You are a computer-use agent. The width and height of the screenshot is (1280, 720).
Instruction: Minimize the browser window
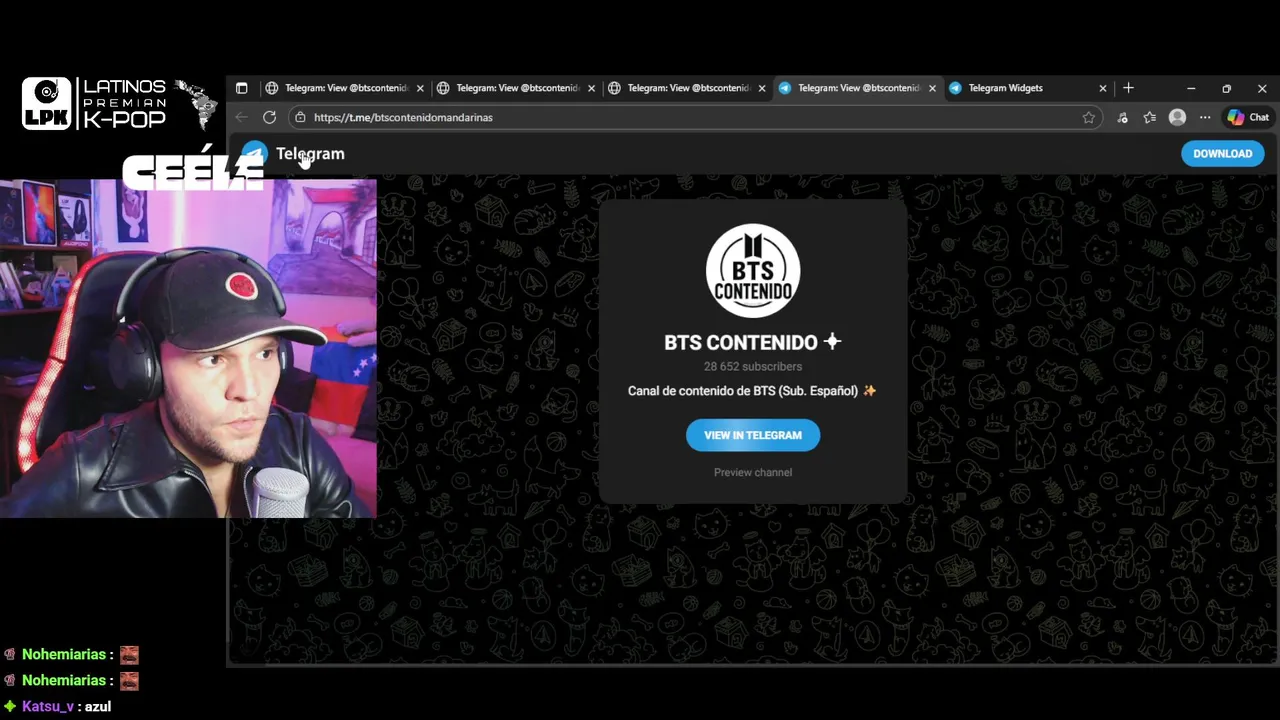click(x=1191, y=88)
